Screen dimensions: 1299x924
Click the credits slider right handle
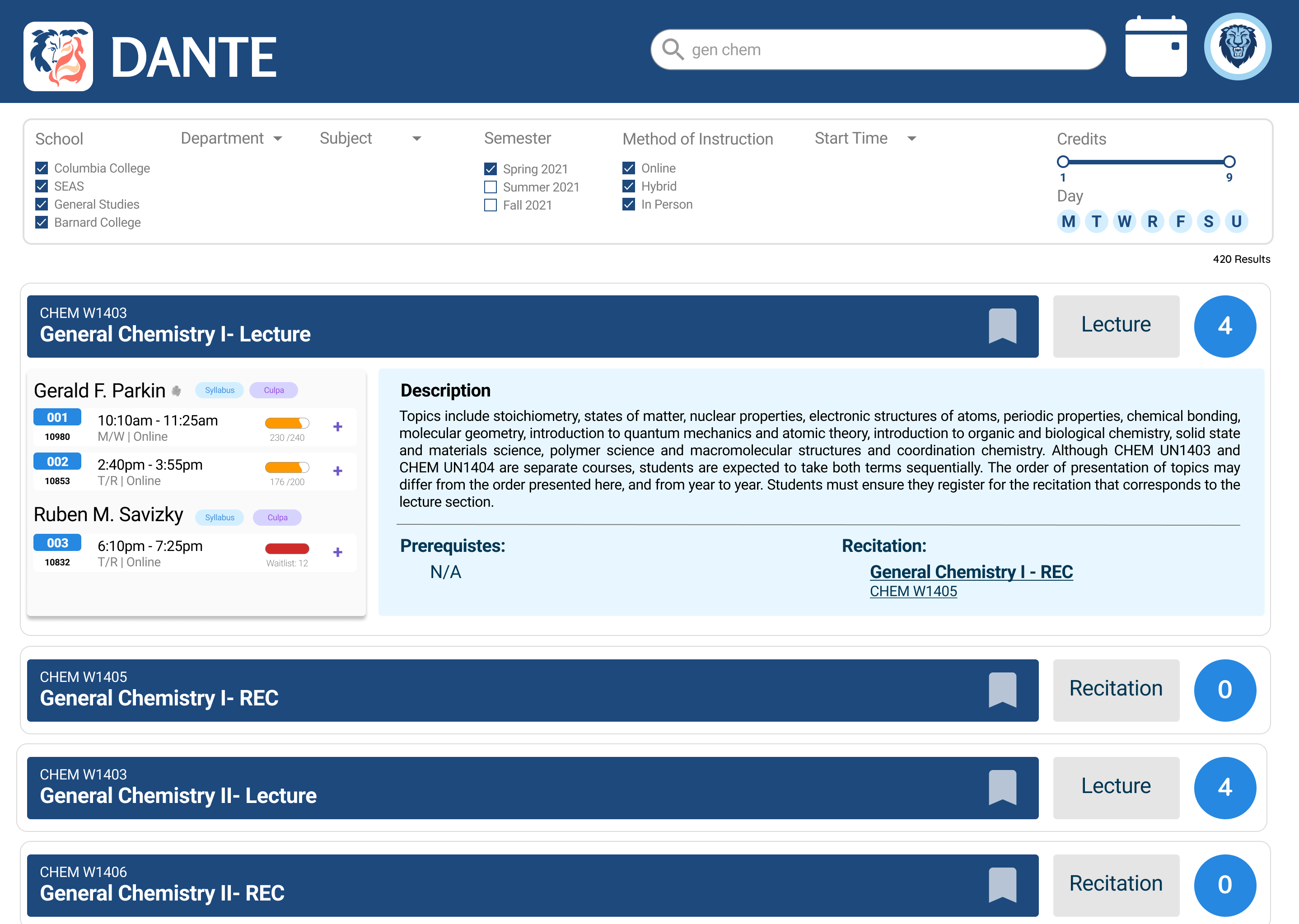pyautogui.click(x=1229, y=162)
